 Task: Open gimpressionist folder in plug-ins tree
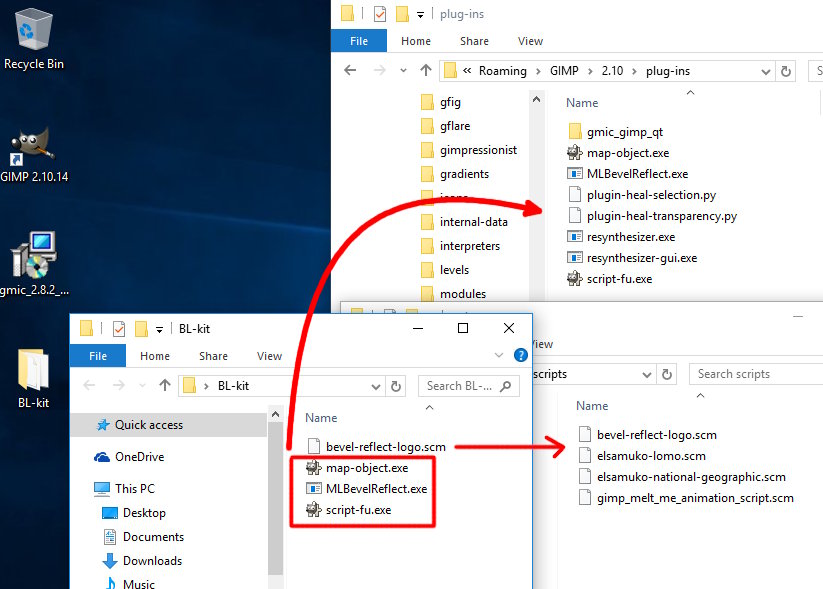[469, 150]
